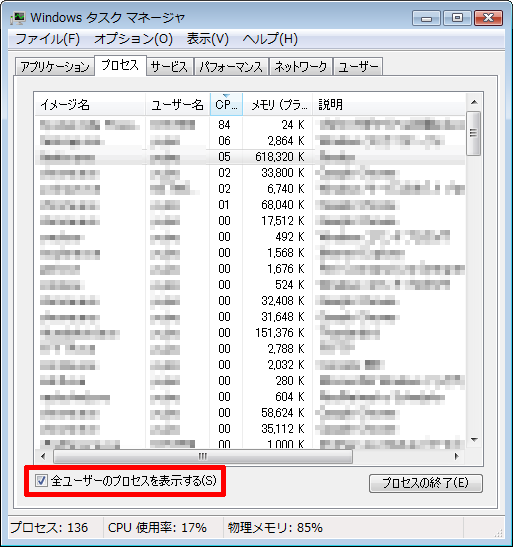
Task: Click the Task Manager title bar icon
Action: click(x=18, y=17)
